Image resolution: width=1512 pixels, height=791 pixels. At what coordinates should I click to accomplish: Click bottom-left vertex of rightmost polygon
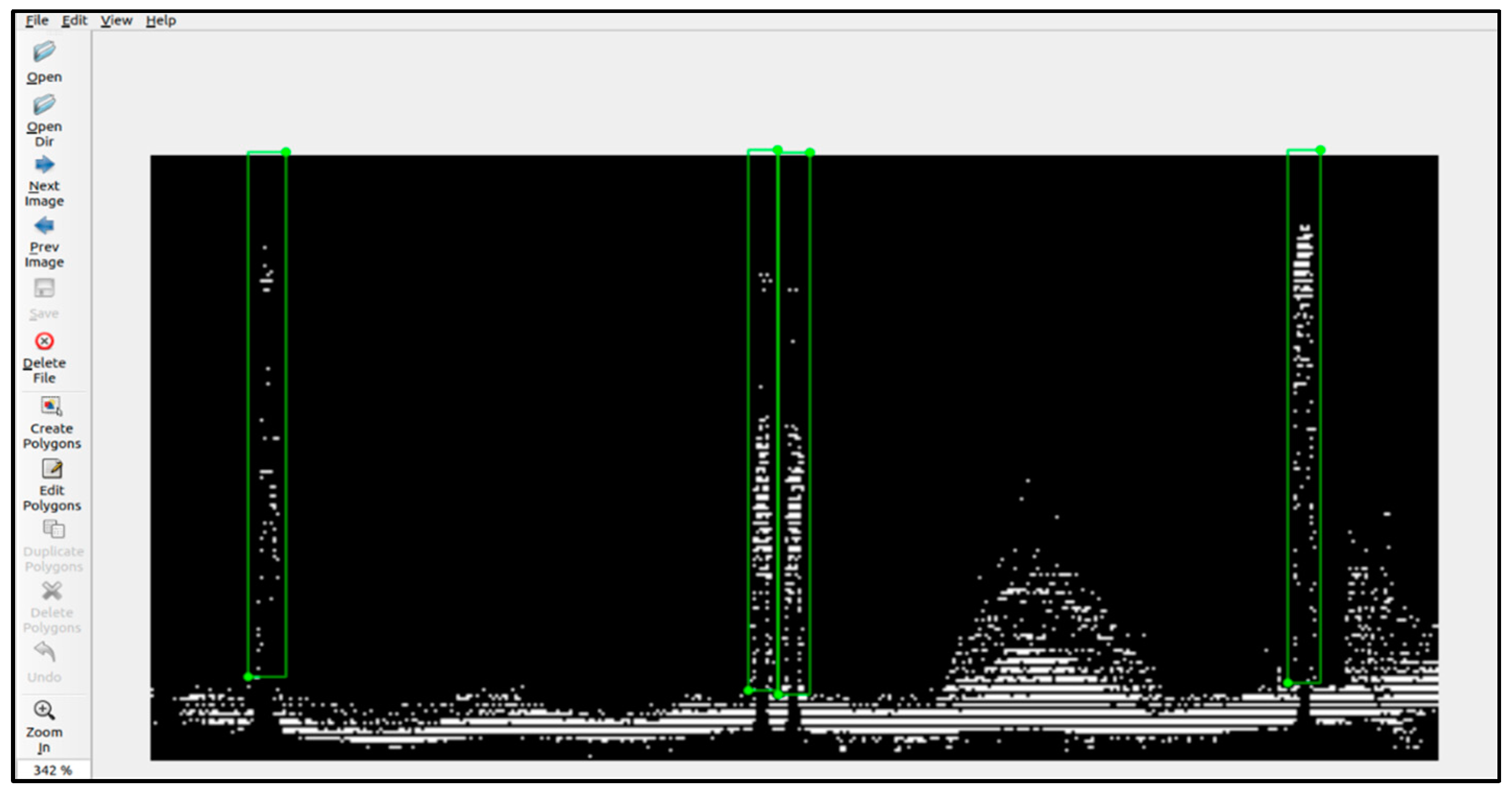click(1288, 683)
